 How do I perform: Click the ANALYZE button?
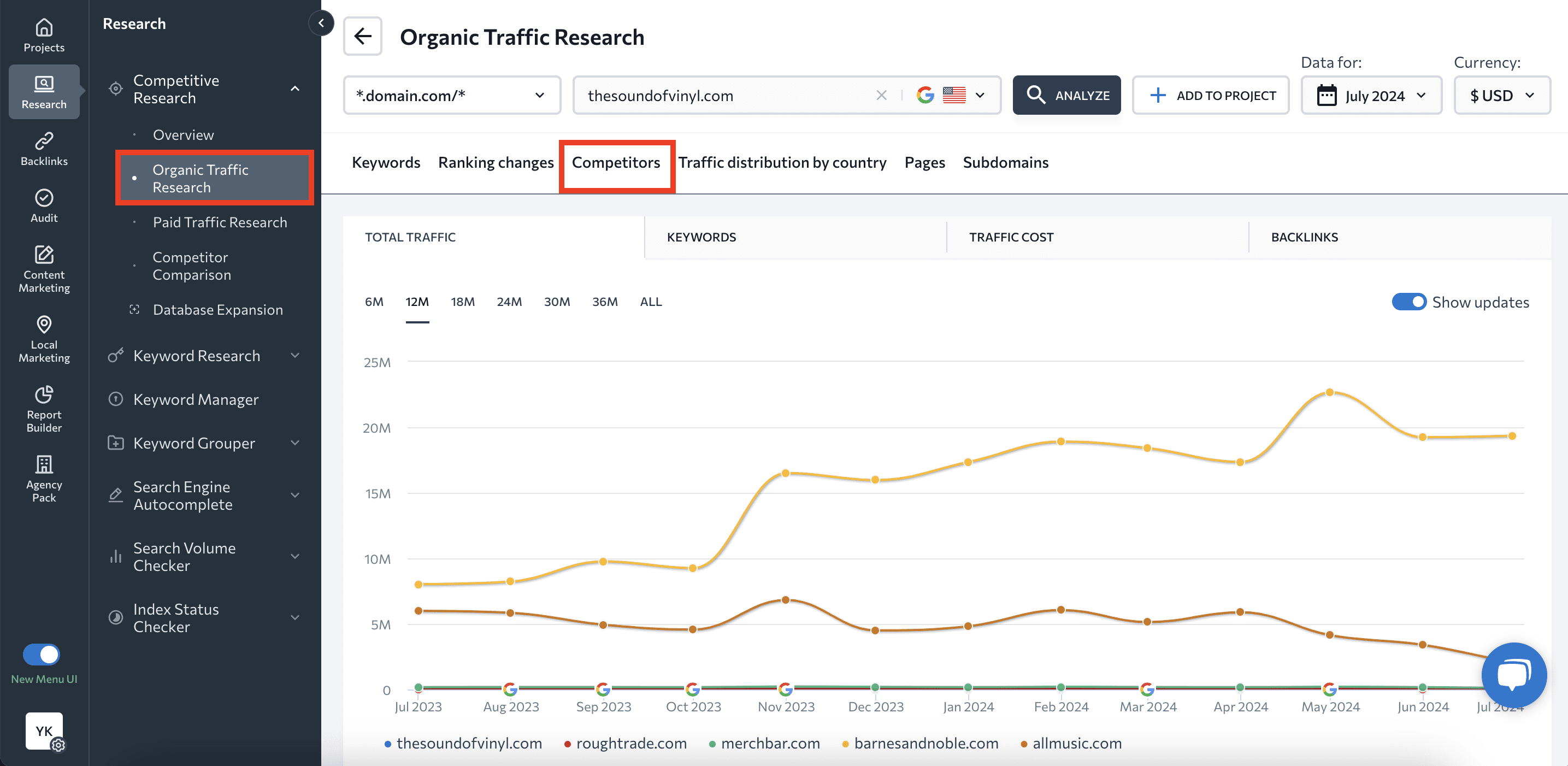tap(1066, 95)
